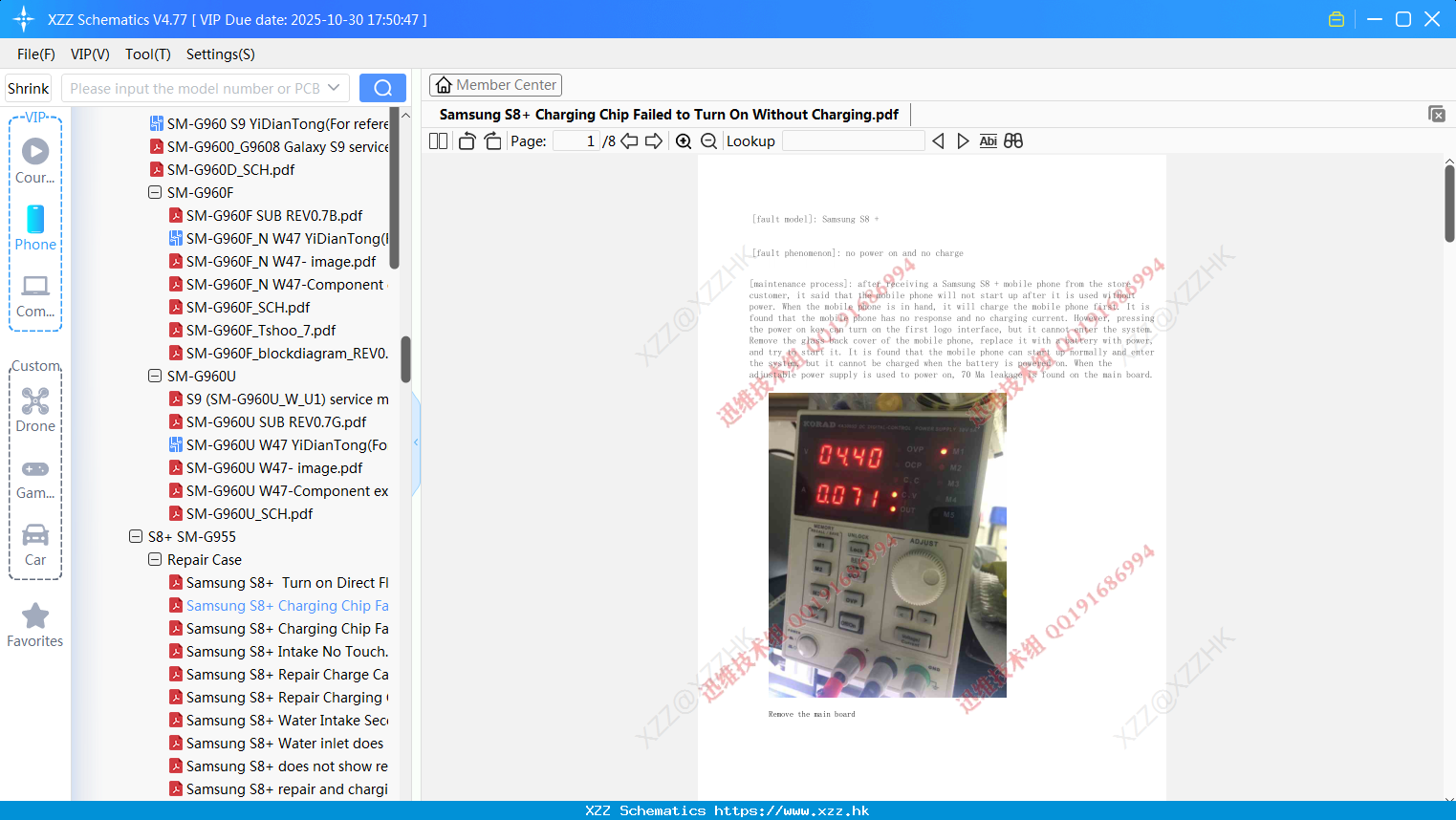This screenshot has height=820, width=1456.
Task: Open Samsung S8+ Repair Charge Ca file
Action: click(278, 674)
